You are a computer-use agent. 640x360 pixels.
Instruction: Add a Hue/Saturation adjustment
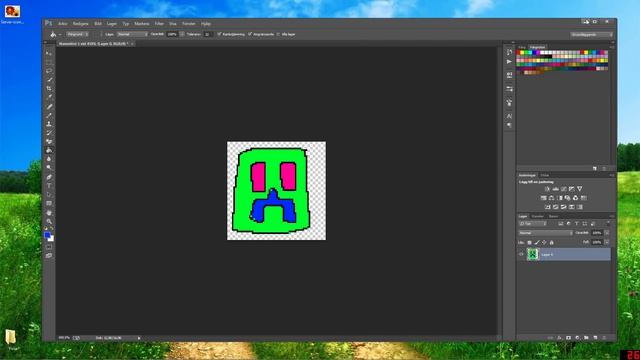point(543,198)
